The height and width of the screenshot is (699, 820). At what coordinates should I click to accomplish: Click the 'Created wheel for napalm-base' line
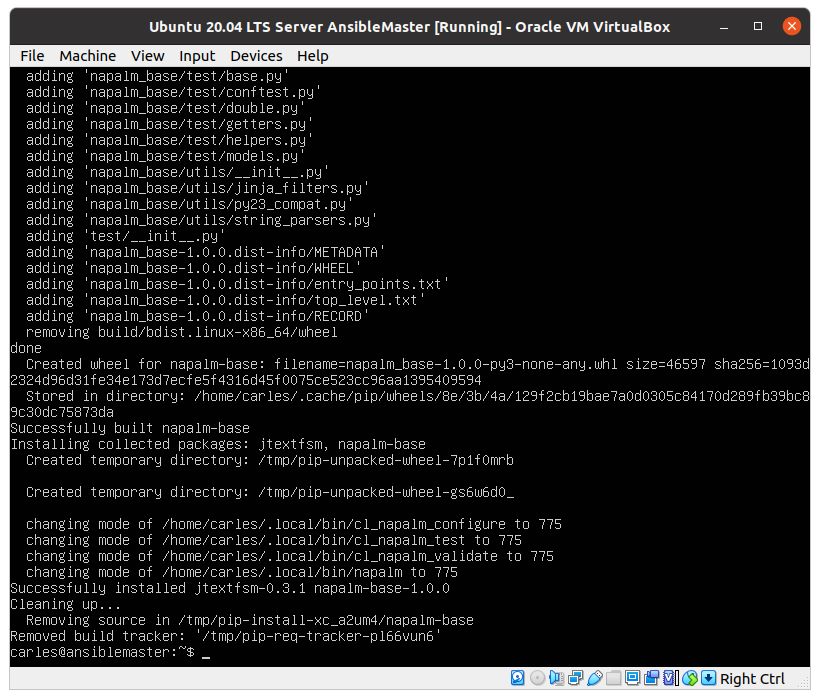tap(410, 372)
